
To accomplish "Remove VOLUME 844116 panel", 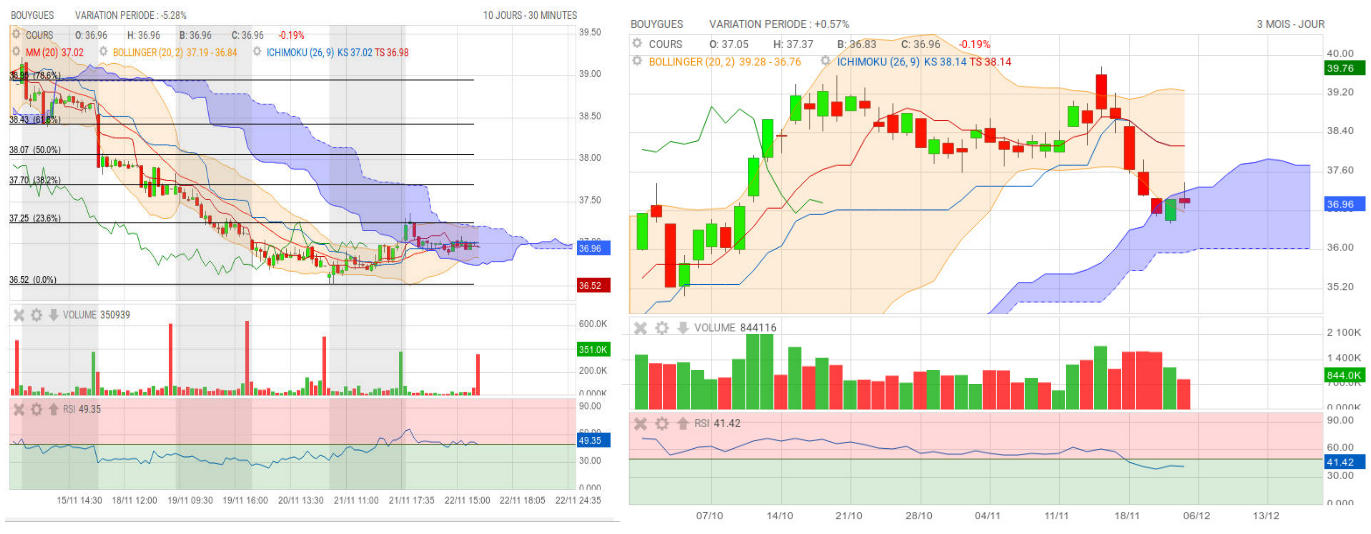I will [x=641, y=328].
